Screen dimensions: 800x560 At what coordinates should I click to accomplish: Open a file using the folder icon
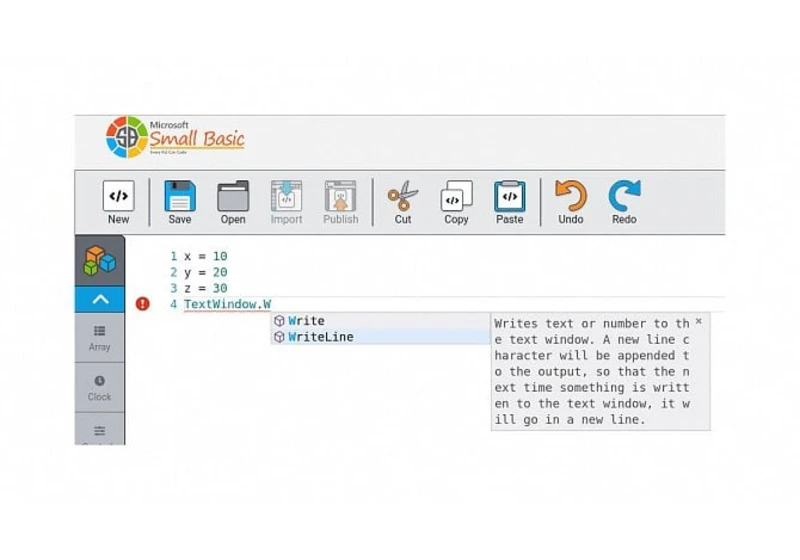click(x=233, y=196)
